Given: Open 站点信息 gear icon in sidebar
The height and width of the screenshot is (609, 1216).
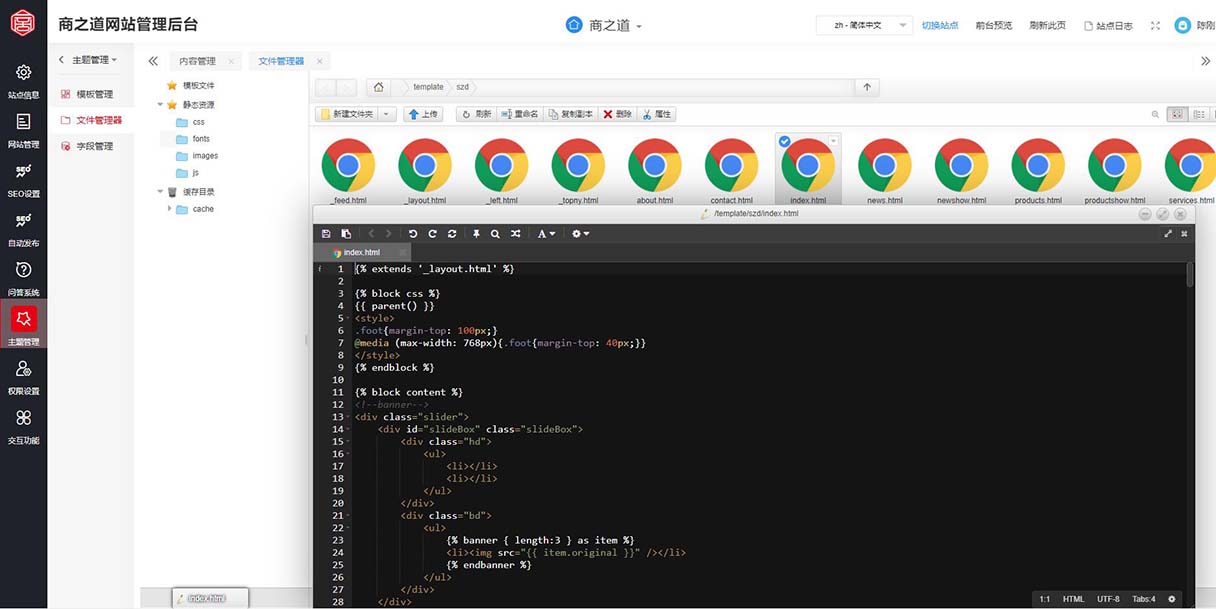Looking at the screenshot, I should click(24, 73).
